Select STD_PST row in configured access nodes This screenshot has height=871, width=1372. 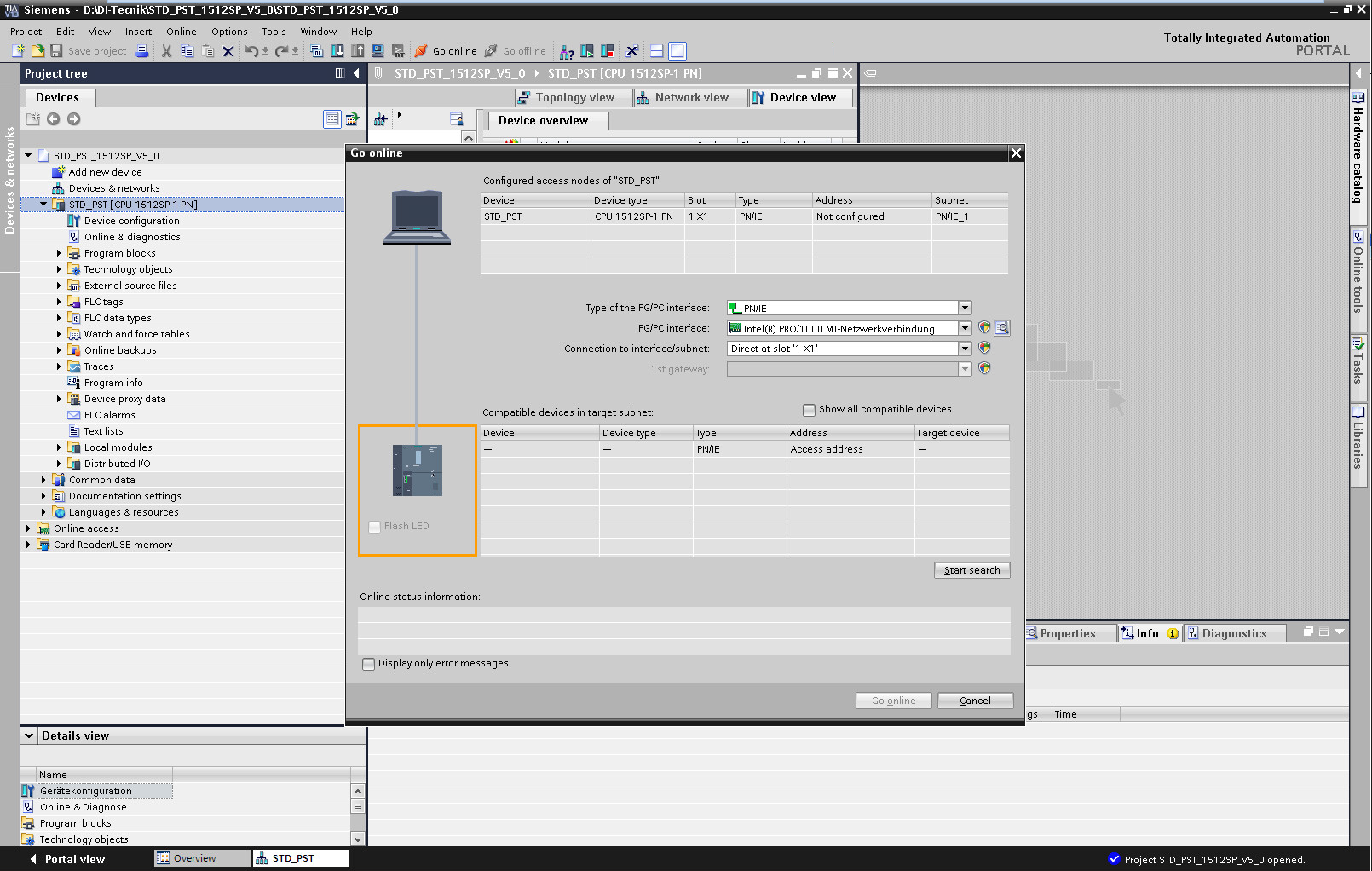point(528,216)
